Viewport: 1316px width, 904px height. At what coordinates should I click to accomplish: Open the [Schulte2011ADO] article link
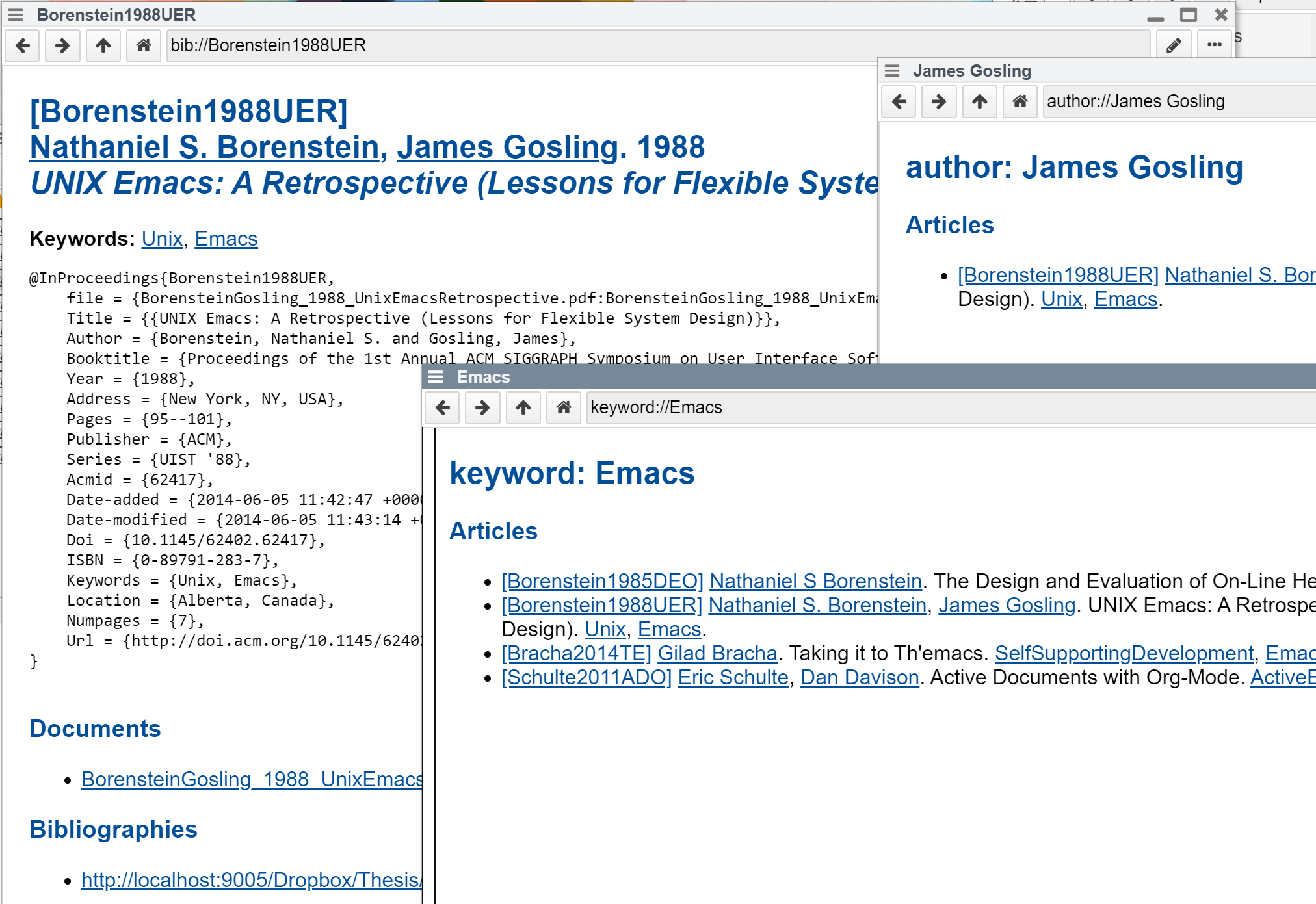point(586,677)
